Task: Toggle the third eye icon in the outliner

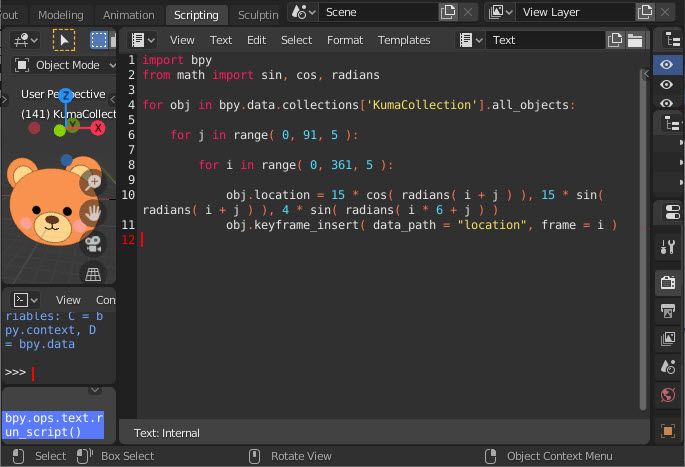Action: click(x=667, y=104)
